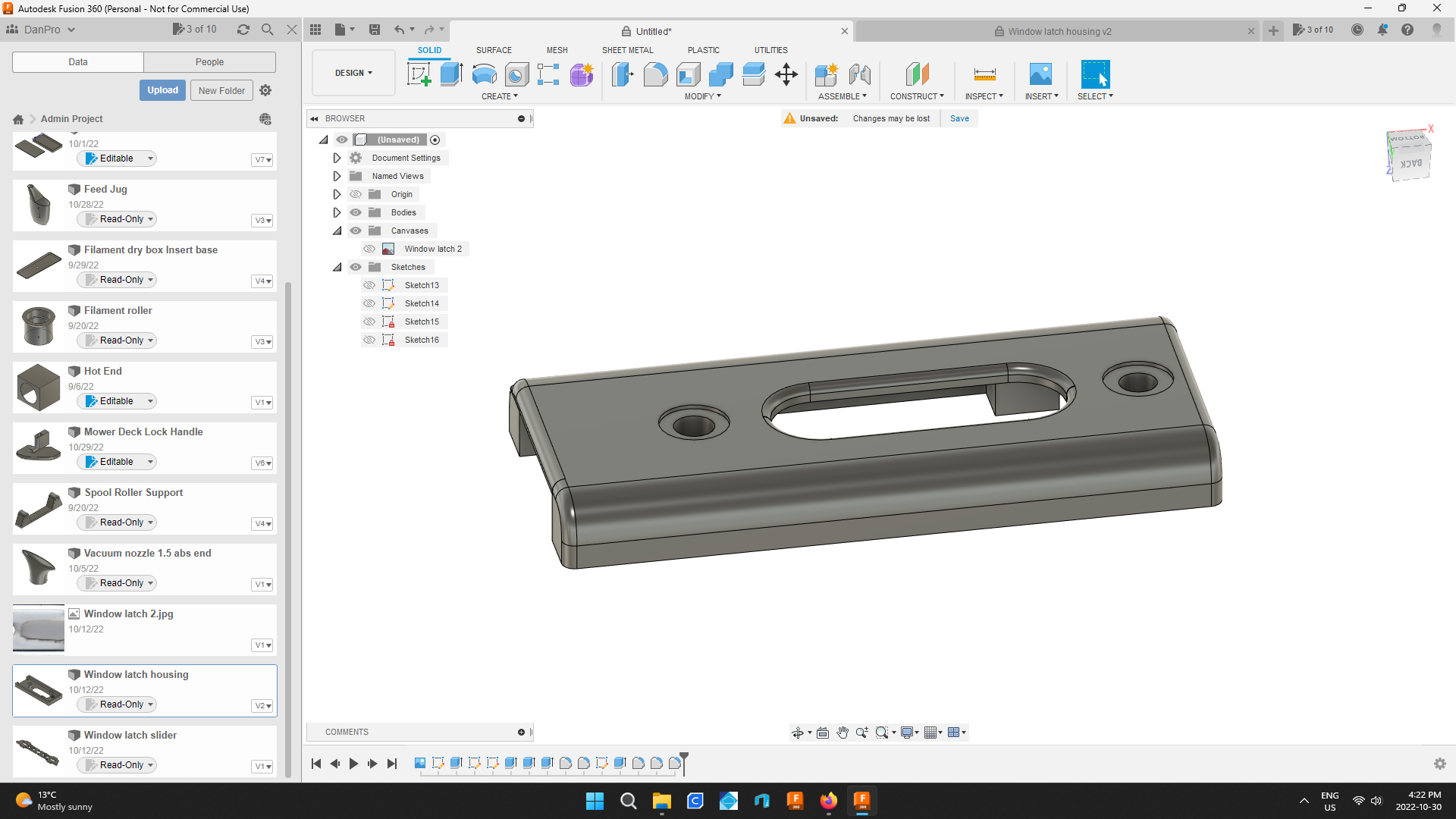Open Window latch housing thumbnail
Image resolution: width=1456 pixels, height=819 pixels.
coord(38,690)
